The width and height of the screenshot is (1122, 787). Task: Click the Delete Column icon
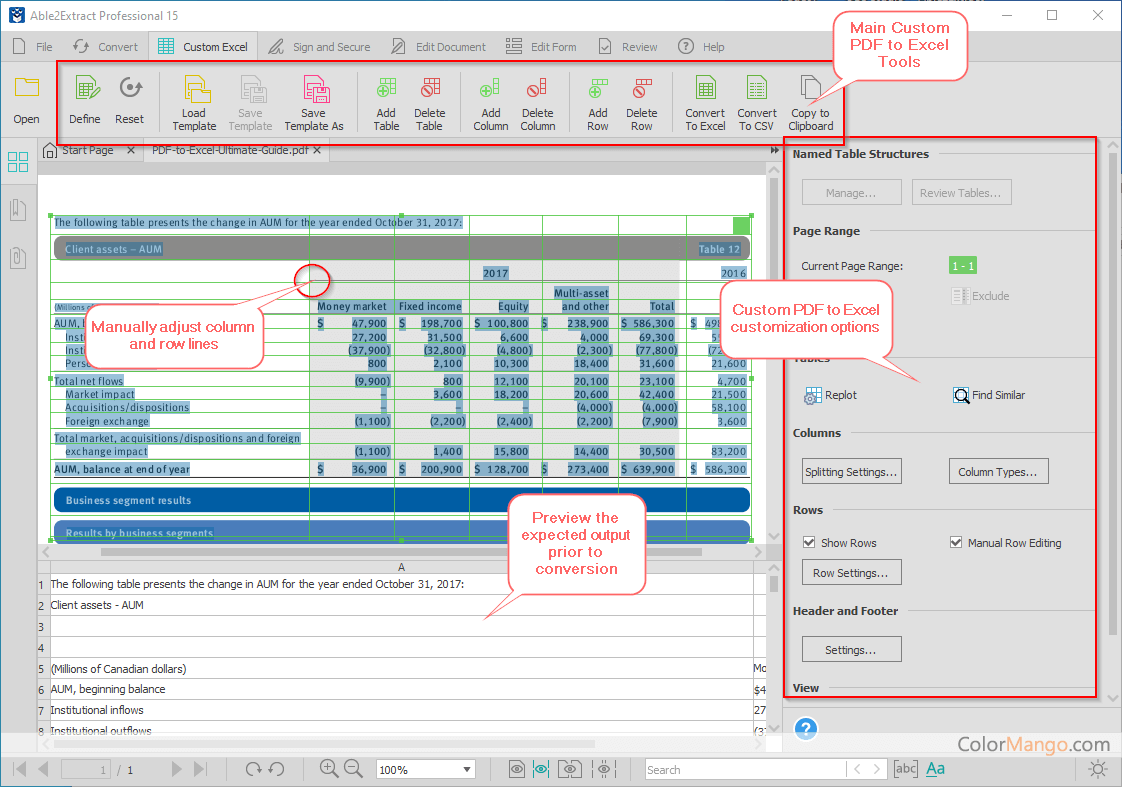pyautogui.click(x=537, y=90)
